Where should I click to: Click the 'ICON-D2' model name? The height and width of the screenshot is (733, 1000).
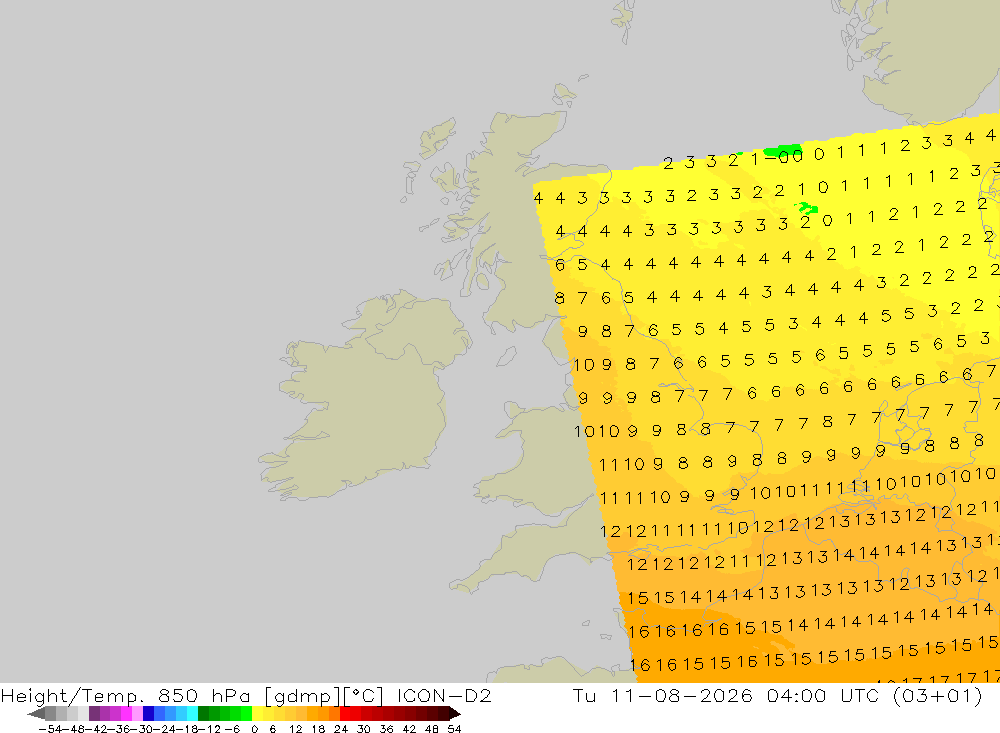pyautogui.click(x=444, y=695)
